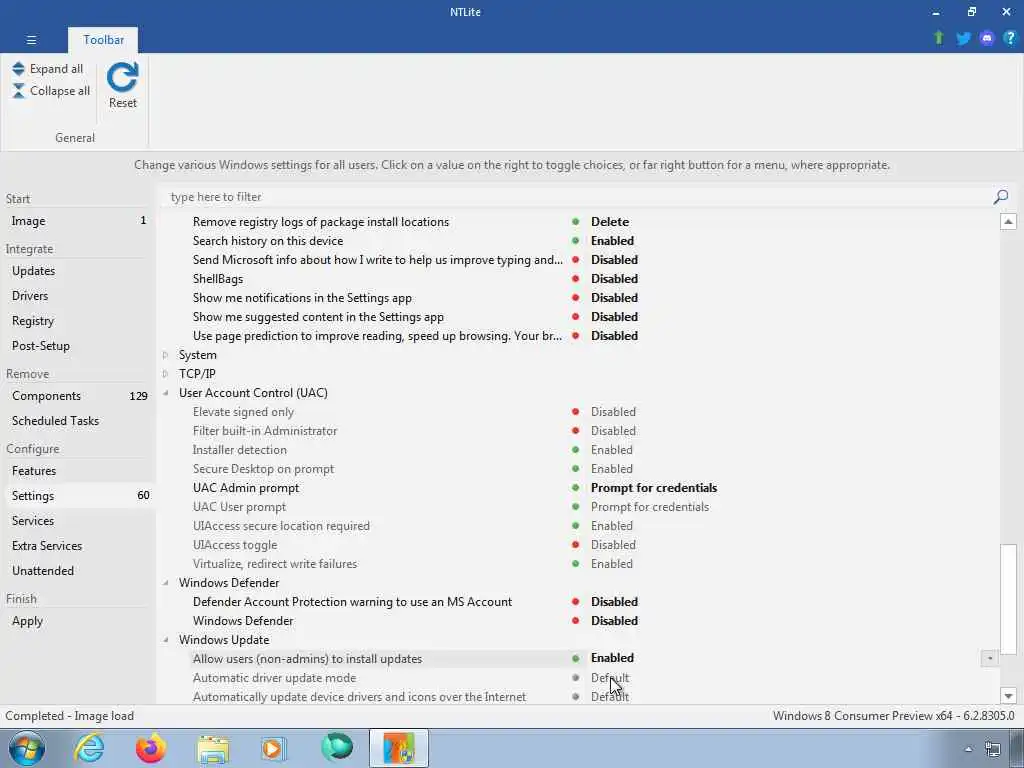Select Secure Desktop on prompt row
This screenshot has width=1024, height=768.
coord(578,469)
